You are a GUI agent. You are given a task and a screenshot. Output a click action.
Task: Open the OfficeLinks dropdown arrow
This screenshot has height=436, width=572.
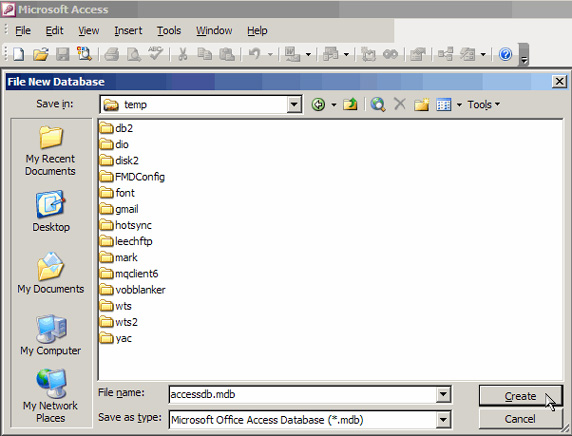[x=308, y=55]
